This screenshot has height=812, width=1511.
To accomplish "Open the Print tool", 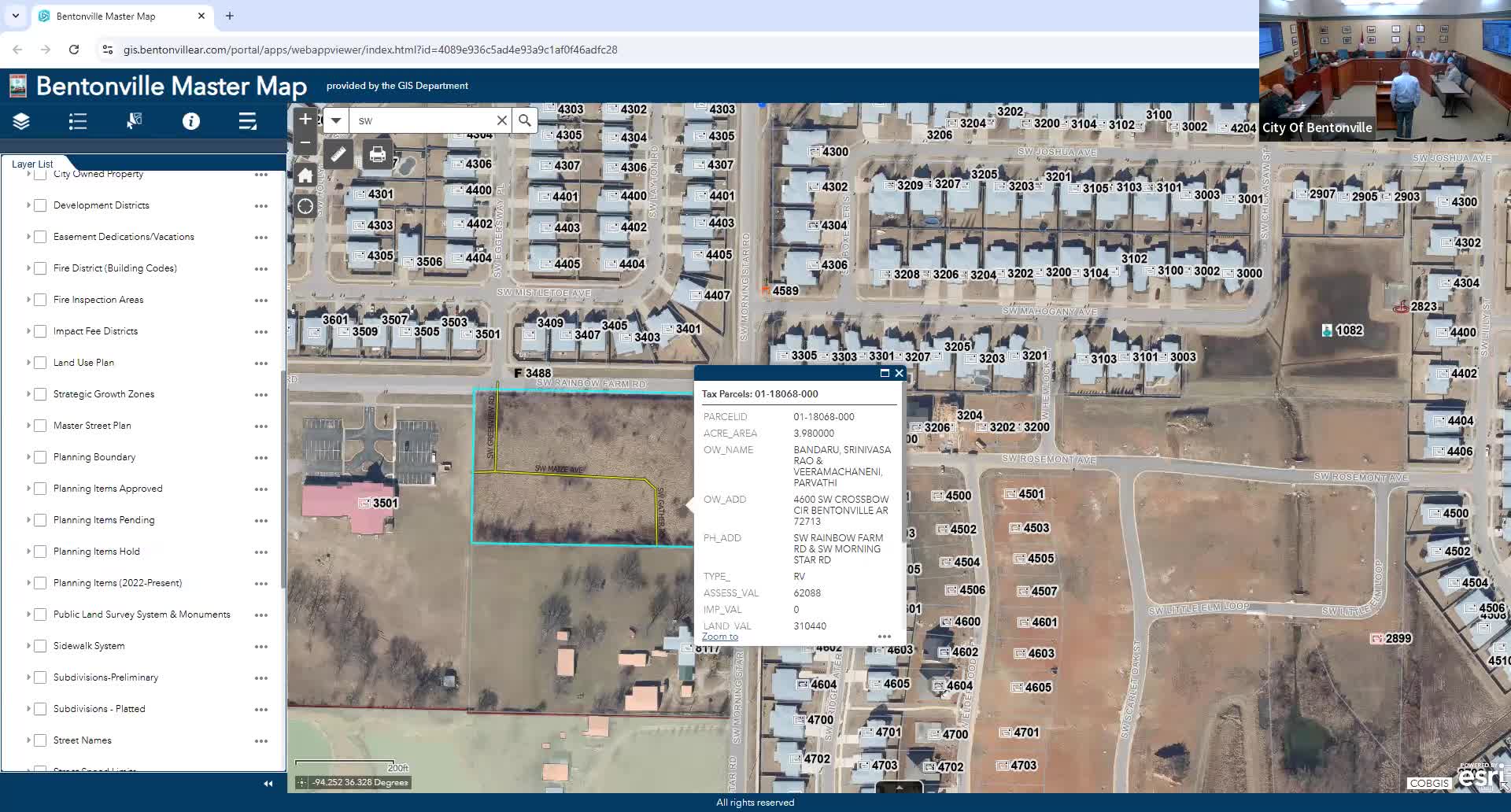I will point(378,154).
